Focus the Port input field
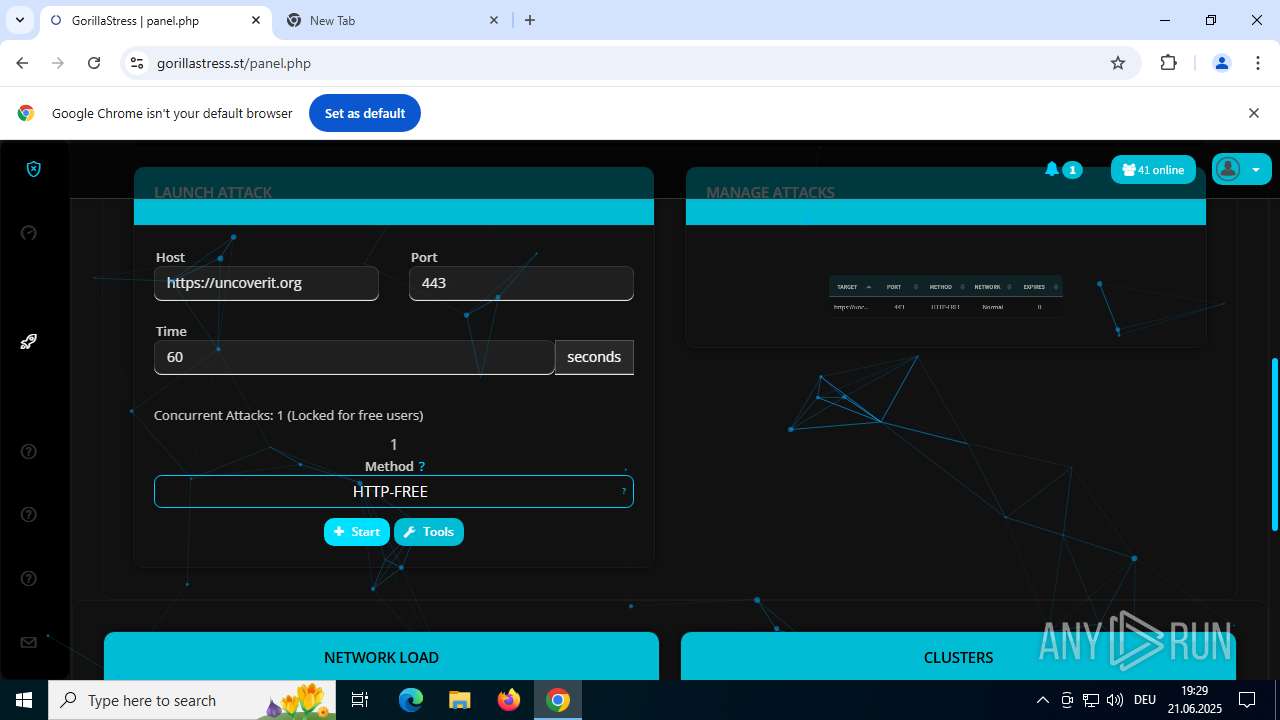The width and height of the screenshot is (1280, 720). 521,283
